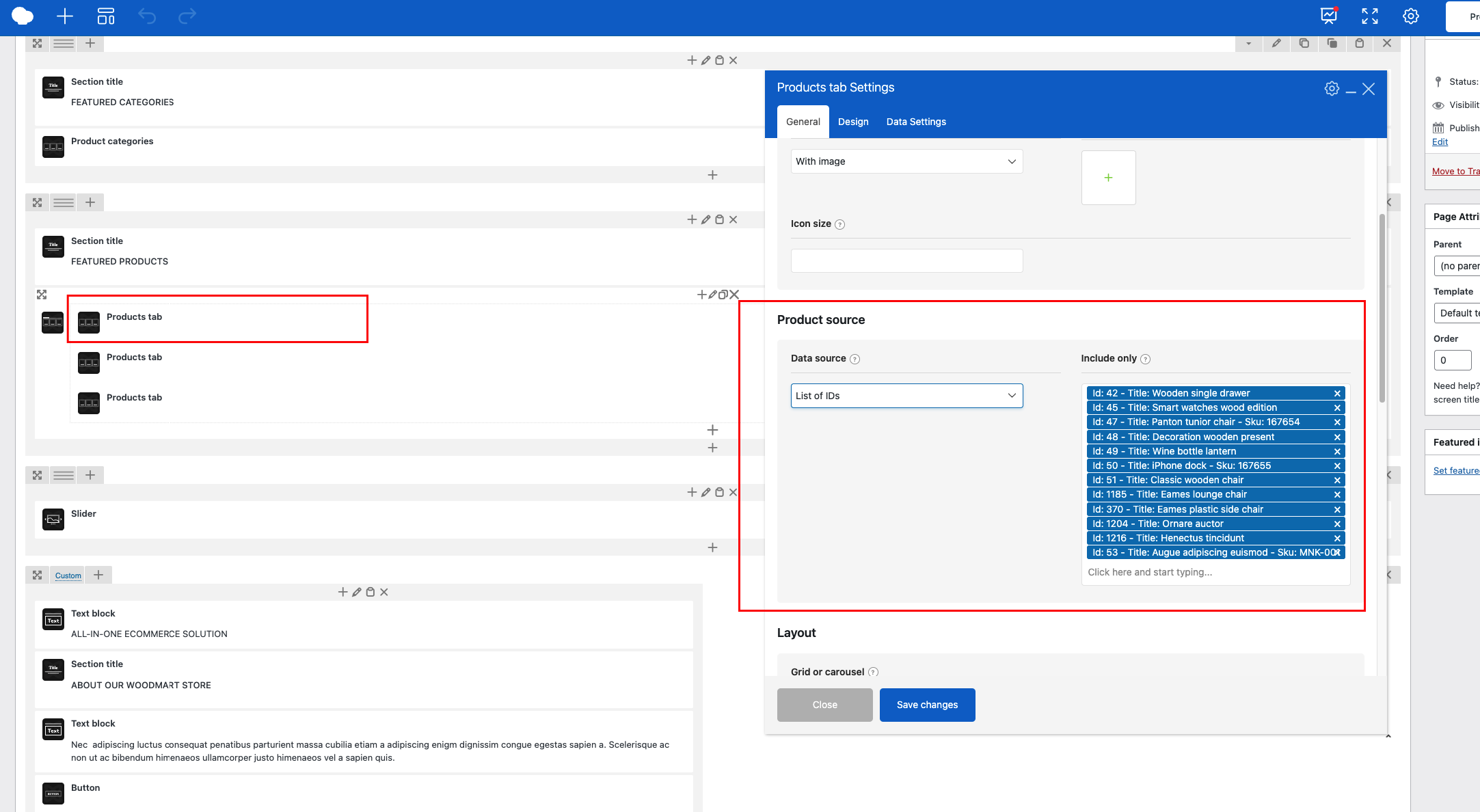The height and width of the screenshot is (812, 1480).
Task: Click the Edit link under Publish
Action: 1440,141
